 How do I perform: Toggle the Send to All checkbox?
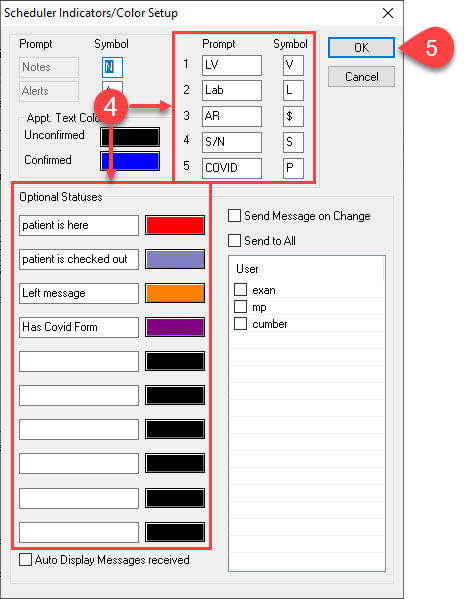tap(234, 241)
